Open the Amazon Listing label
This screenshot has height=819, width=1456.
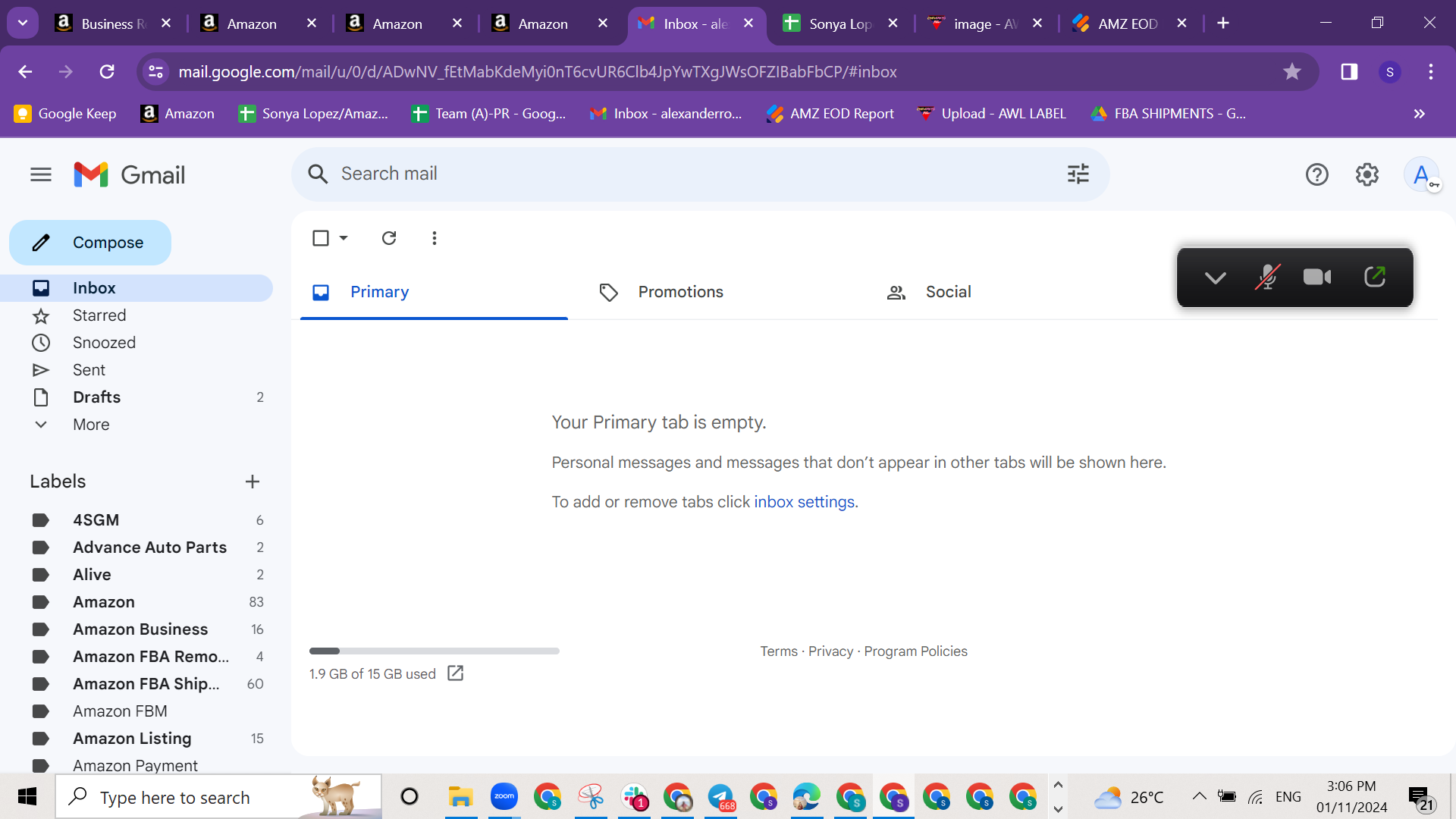point(136,739)
